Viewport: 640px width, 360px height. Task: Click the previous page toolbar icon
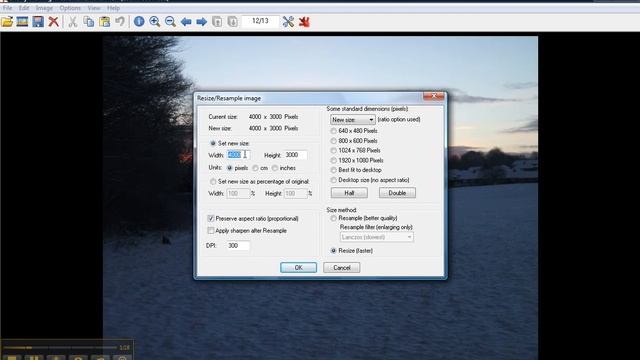coord(217,22)
